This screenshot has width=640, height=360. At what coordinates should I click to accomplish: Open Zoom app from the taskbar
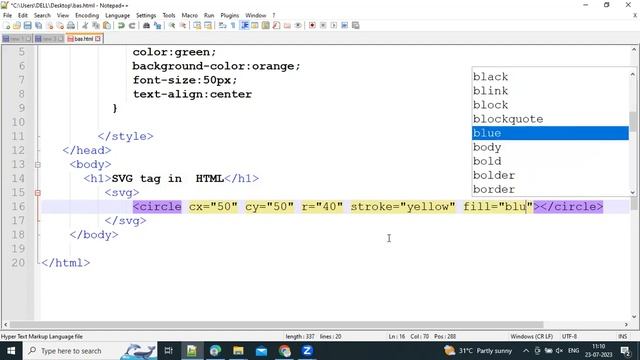coord(307,351)
